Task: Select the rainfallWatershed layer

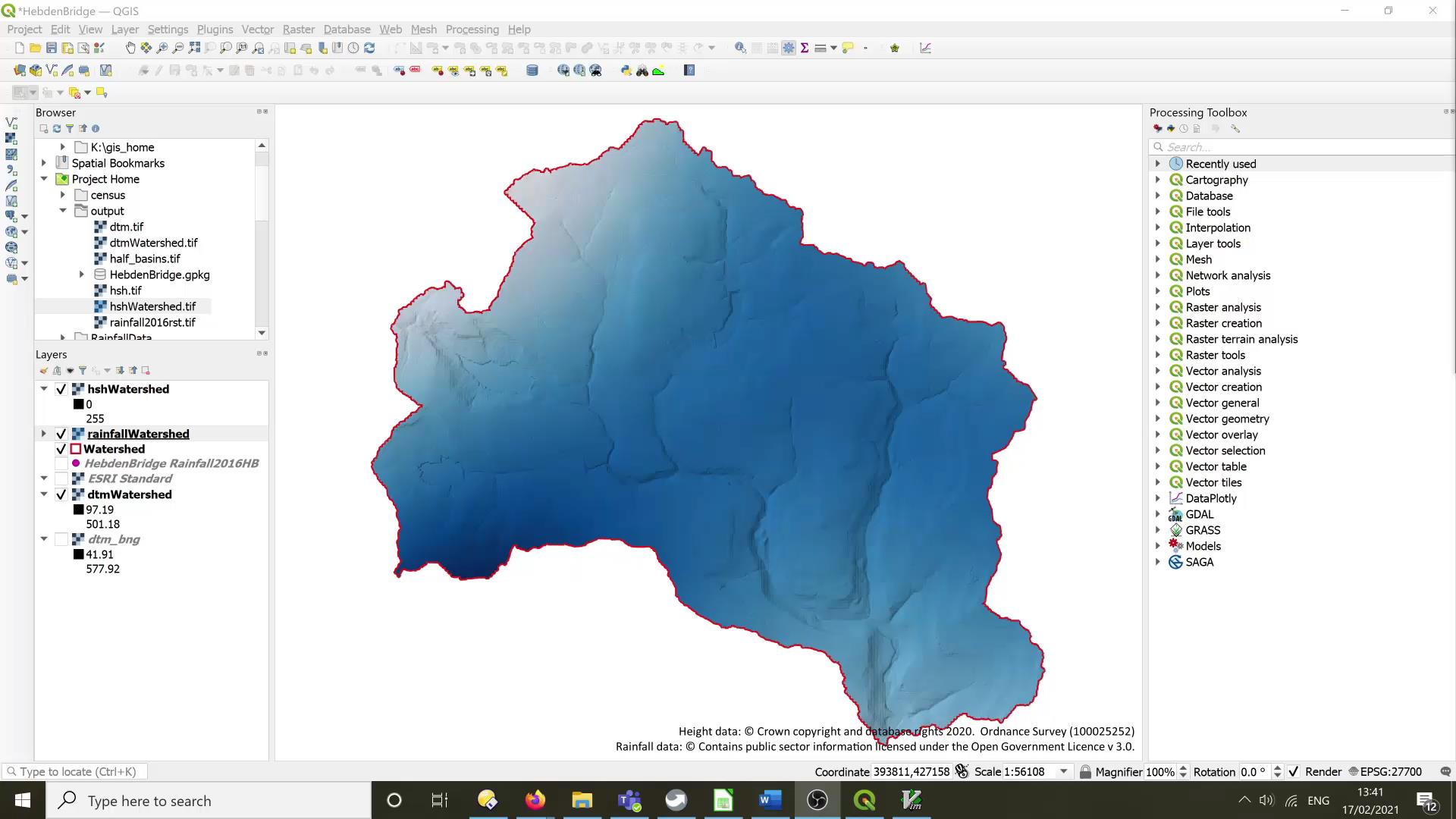Action: pyautogui.click(x=137, y=434)
